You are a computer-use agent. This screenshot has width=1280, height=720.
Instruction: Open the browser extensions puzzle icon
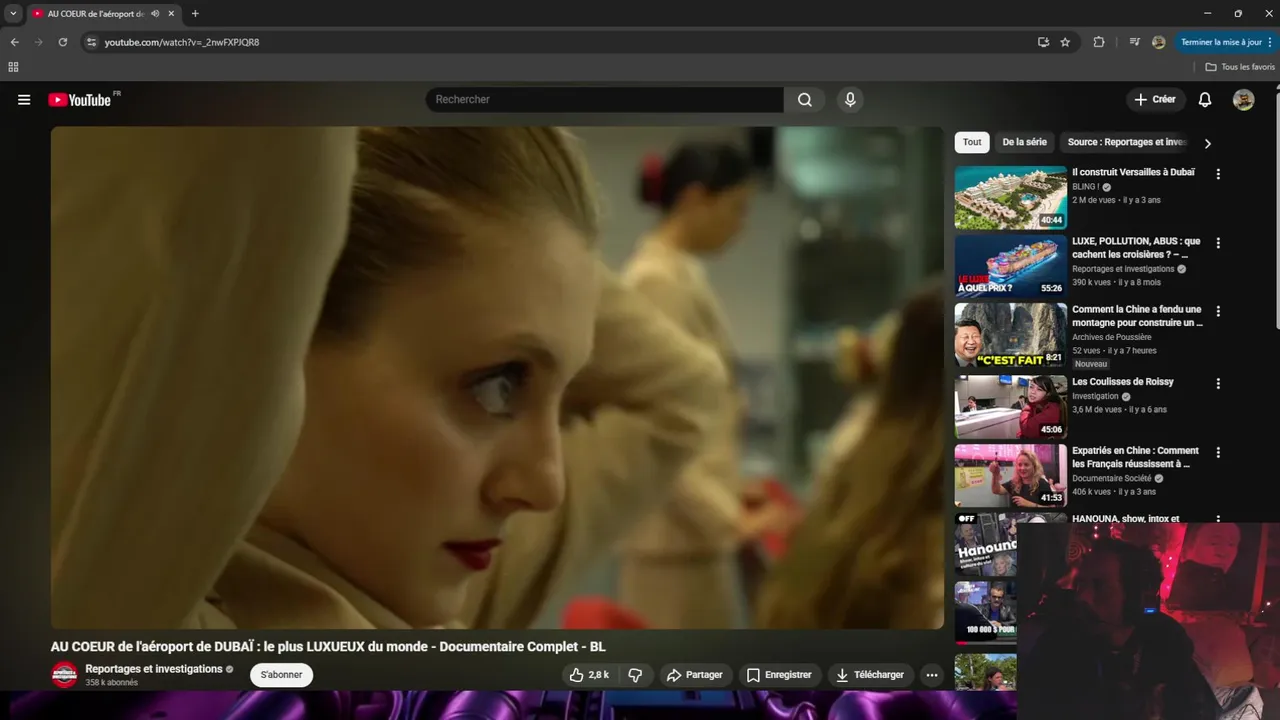pos(1099,42)
